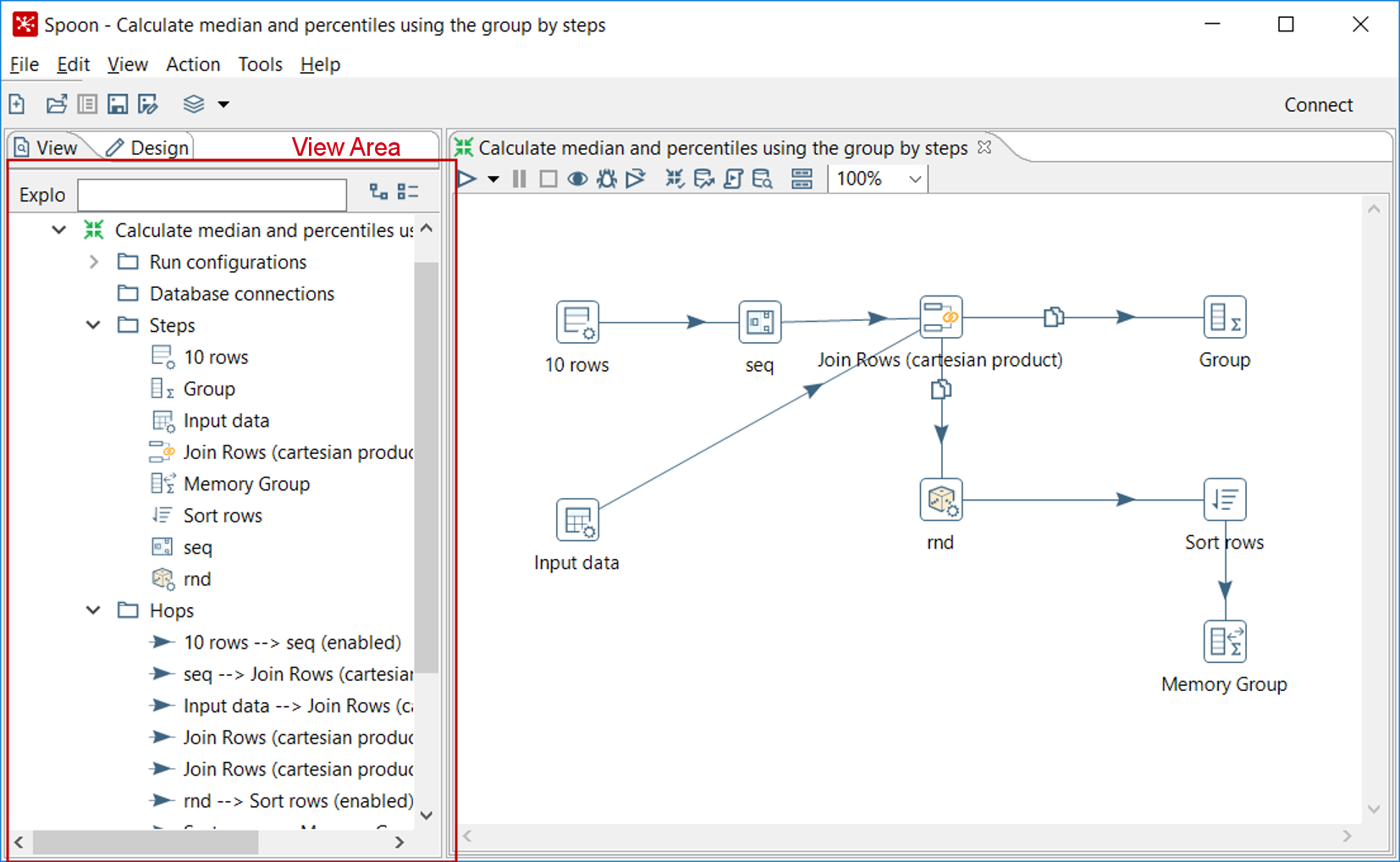This screenshot has width=1400, height=862.
Task: Click the expand all tree icon
Action: (x=378, y=192)
